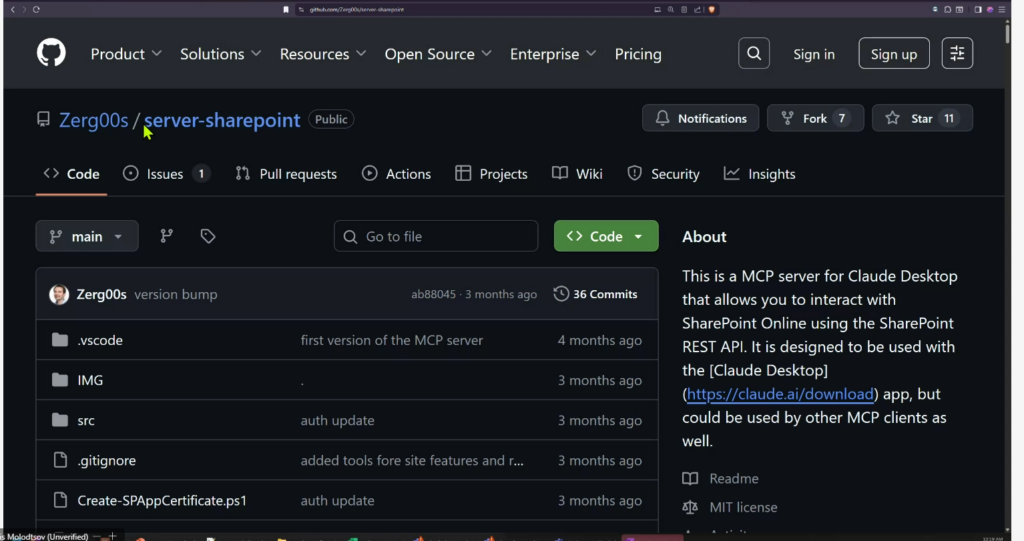Open the .vscode folder
Screen dimensions: 1024x541
(x=100, y=340)
